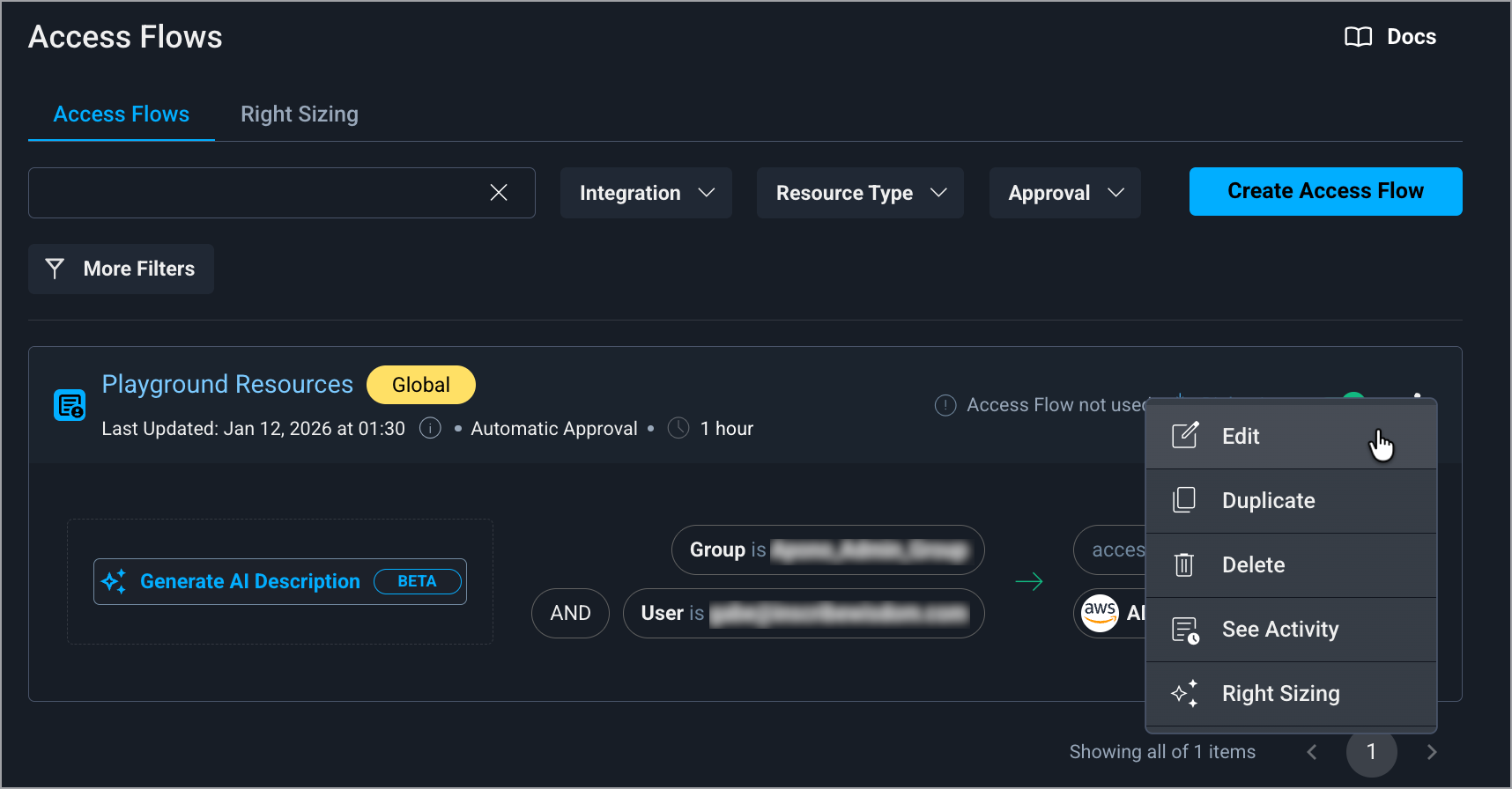Select the Access Flows tab
Screen dimensions: 1512x789
coord(122,114)
